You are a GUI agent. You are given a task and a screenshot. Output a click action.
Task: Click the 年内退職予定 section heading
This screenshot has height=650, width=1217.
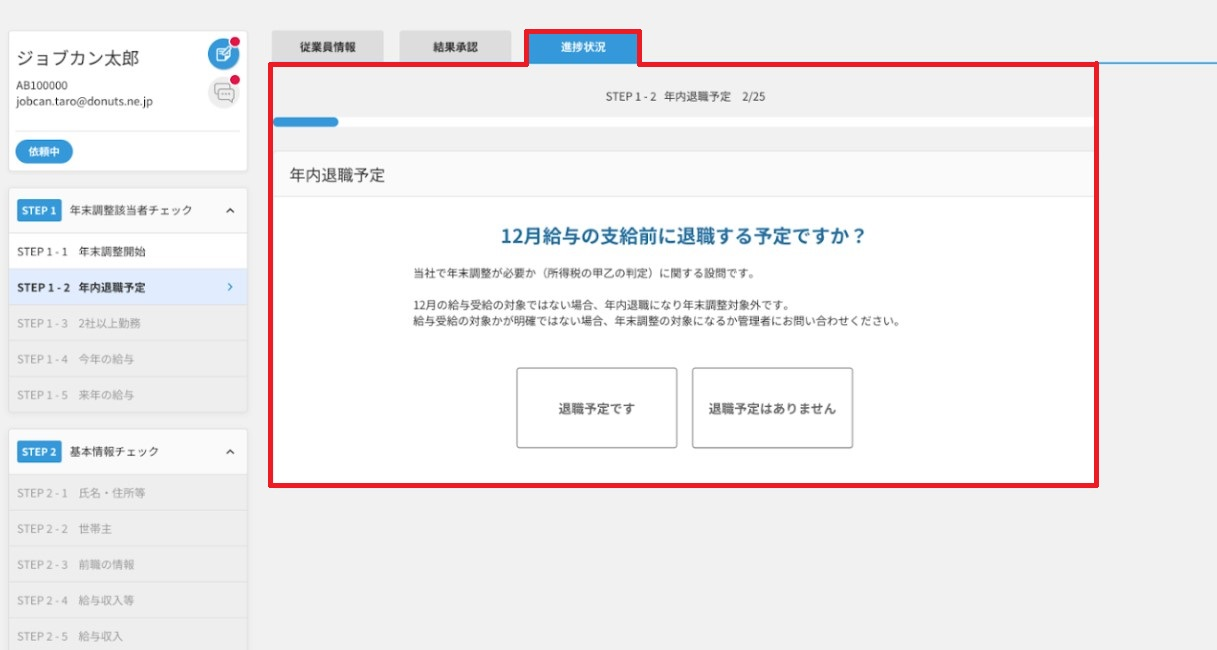(x=337, y=175)
